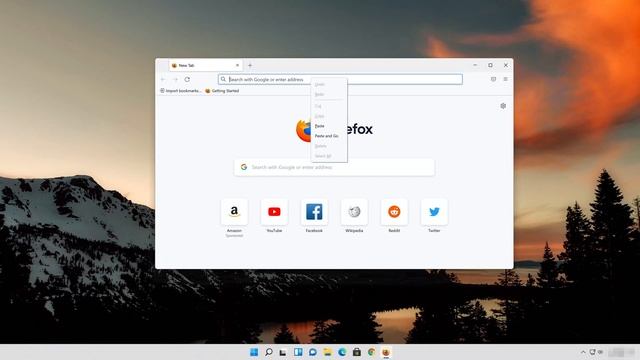
Task: Open the Save to Pocket icon
Action: (493, 79)
